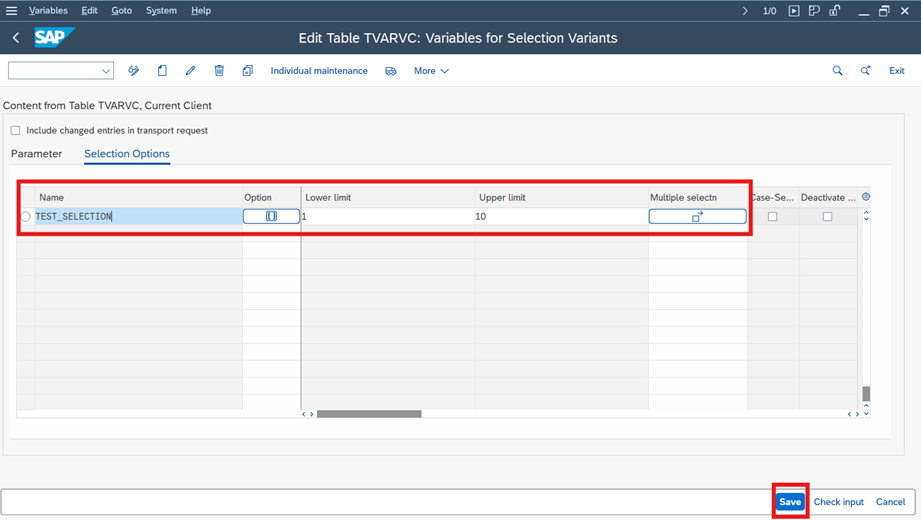Click the Create new entry page icon
Image resolution: width=921 pixels, height=520 pixels.
162,71
